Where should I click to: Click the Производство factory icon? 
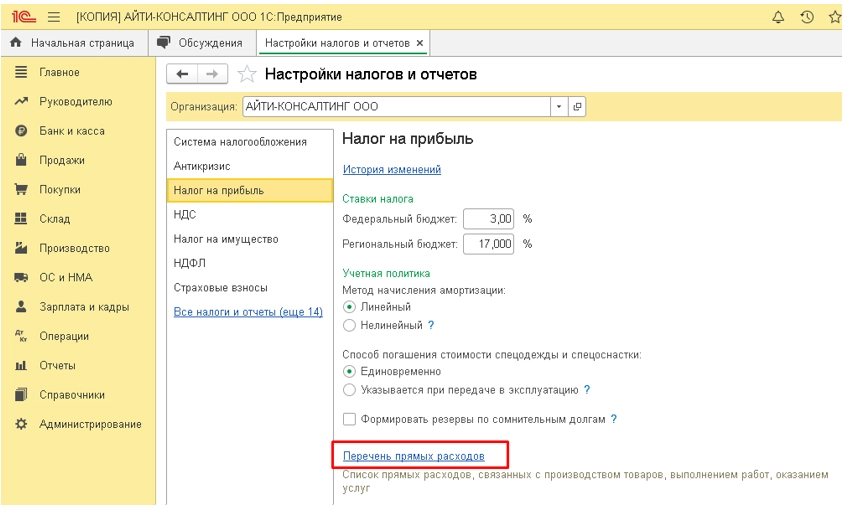21,248
